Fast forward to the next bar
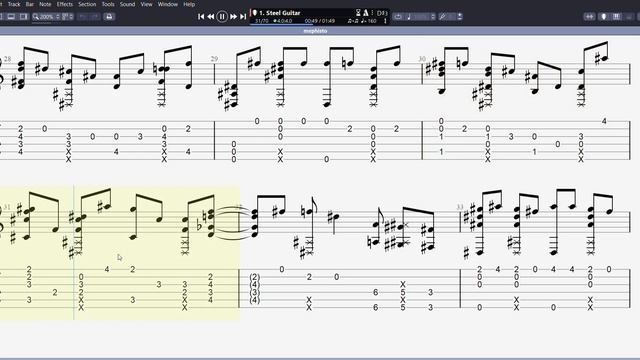Viewport: 640px width, 360px height. pyautogui.click(x=233, y=16)
